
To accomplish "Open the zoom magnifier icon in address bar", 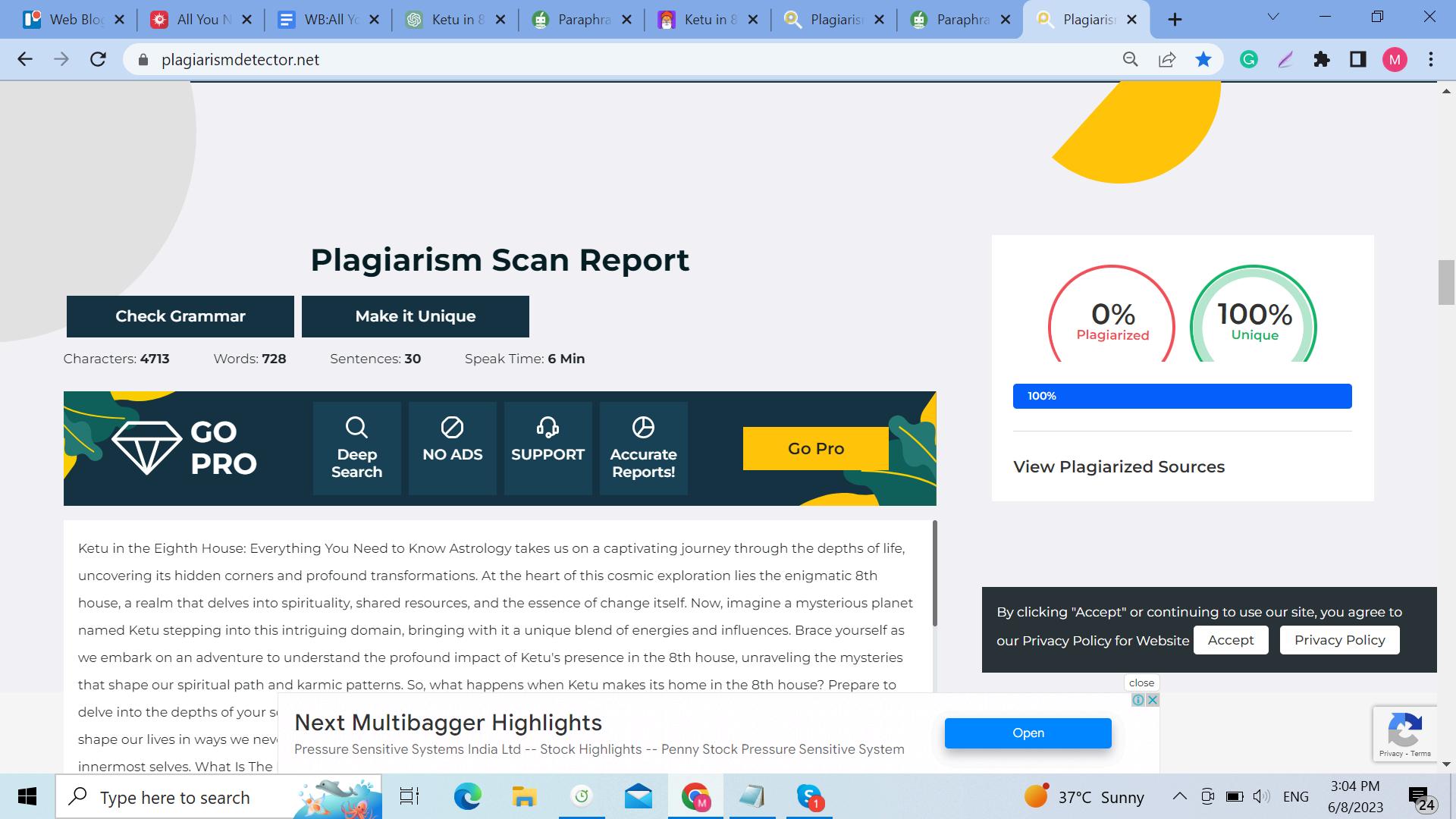I will pyautogui.click(x=1130, y=59).
